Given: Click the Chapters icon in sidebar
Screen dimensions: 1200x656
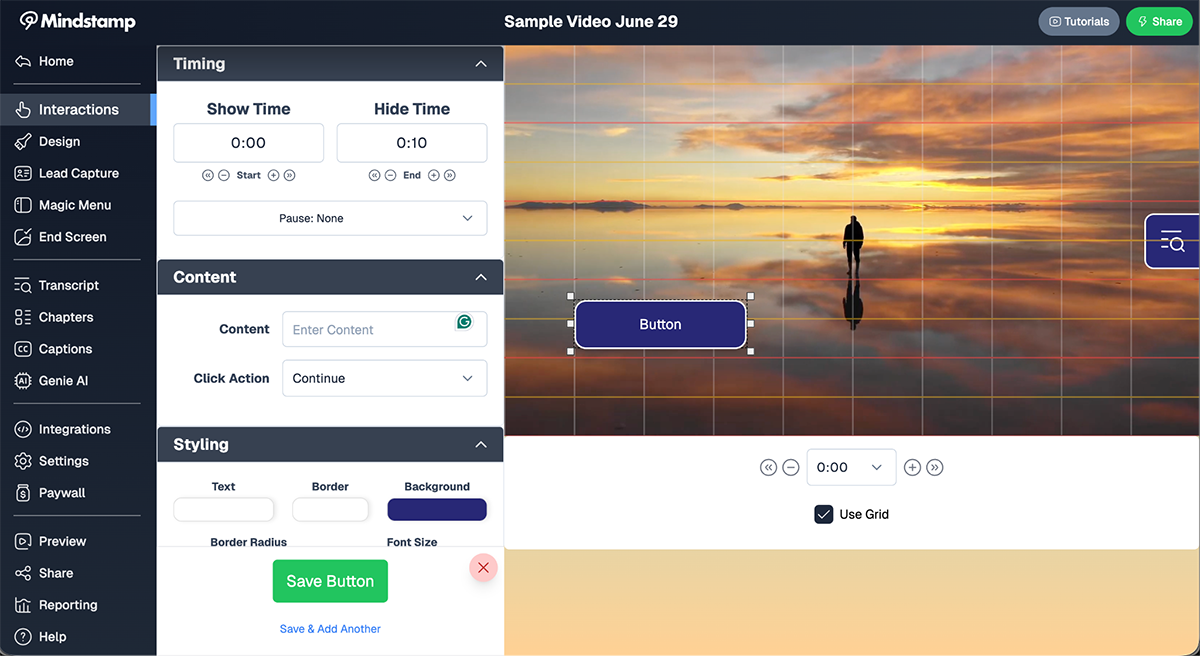Looking at the screenshot, I should click(x=23, y=317).
